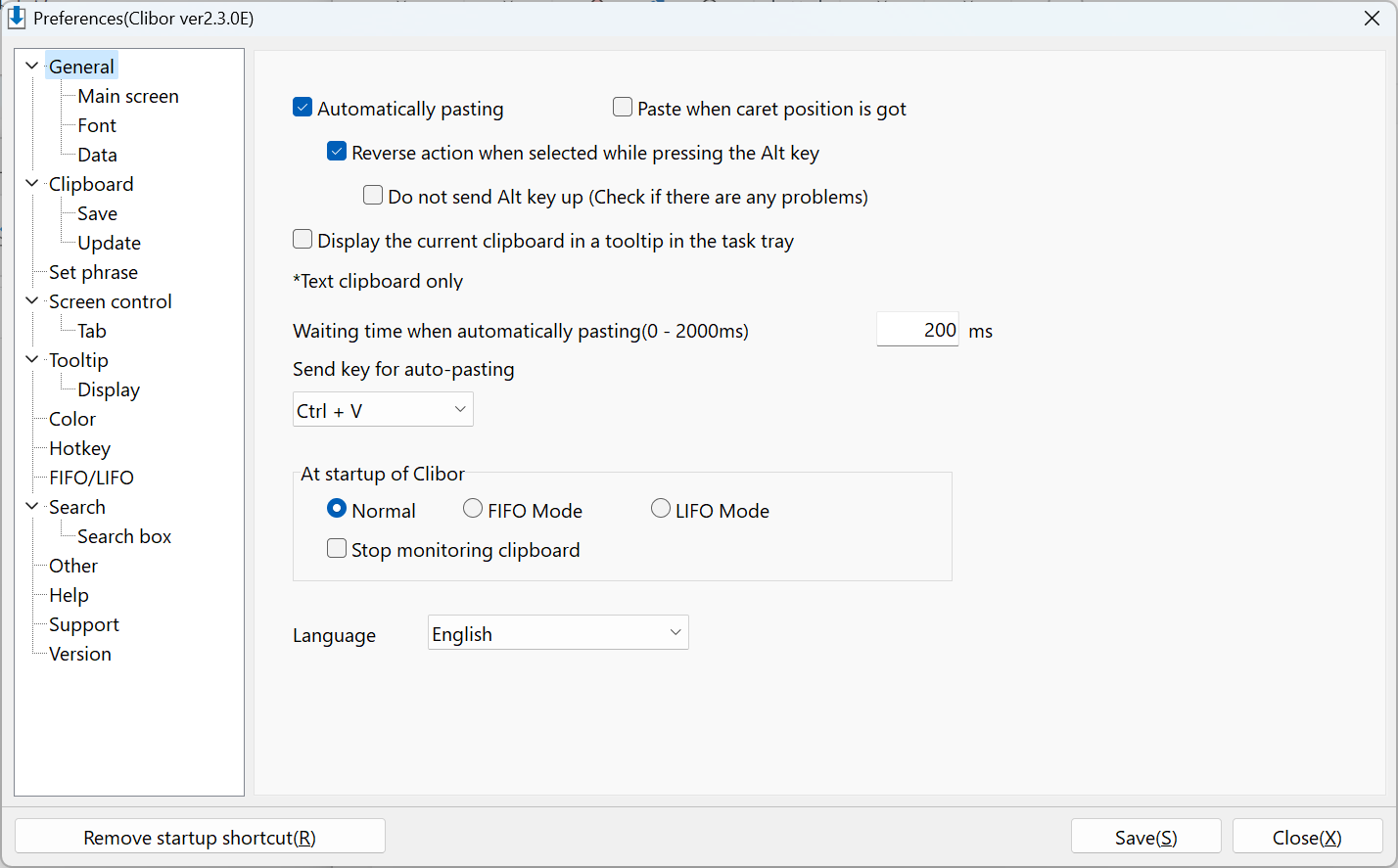Image resolution: width=1398 pixels, height=868 pixels.
Task: Select Screen control in tree
Action: [x=111, y=301]
